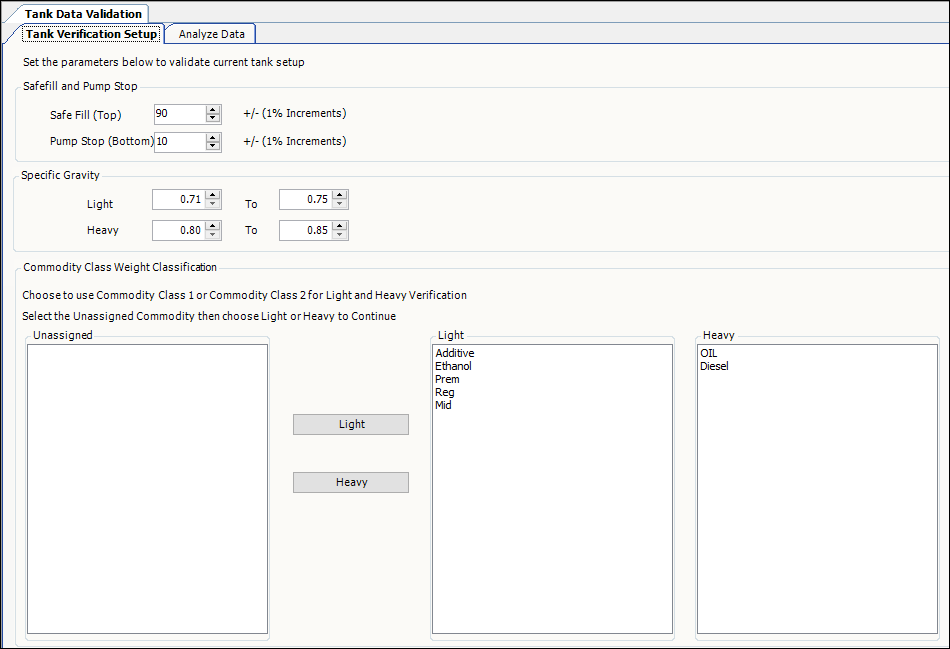Raise the Light gravity minimum value
The image size is (950, 649).
[213, 195]
